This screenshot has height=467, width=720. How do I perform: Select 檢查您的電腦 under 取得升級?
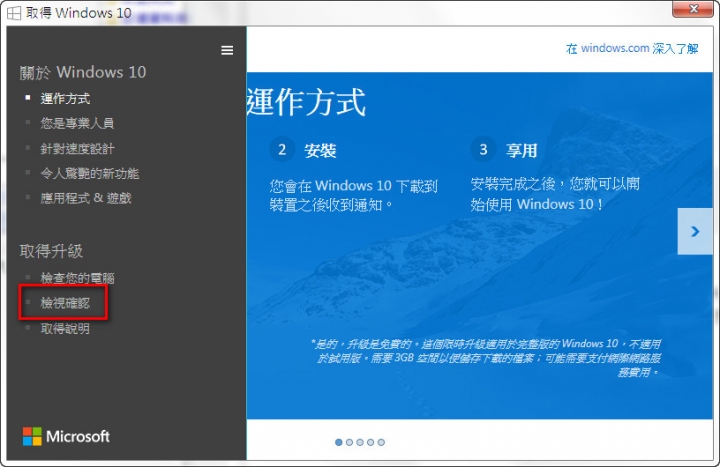tap(77, 278)
